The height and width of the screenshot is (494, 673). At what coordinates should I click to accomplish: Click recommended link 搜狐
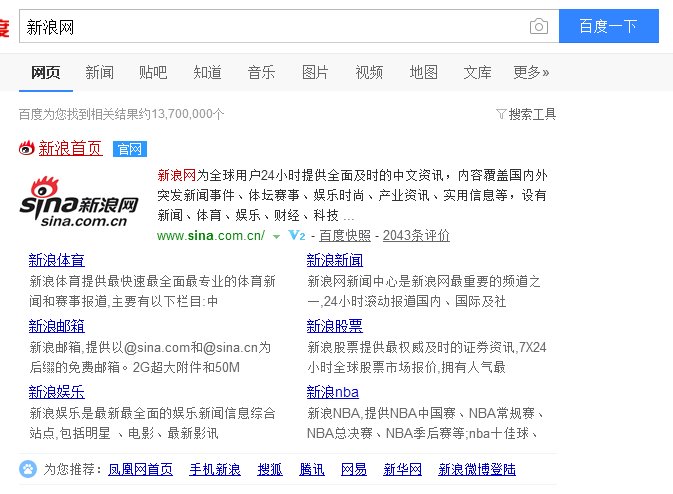coord(270,469)
